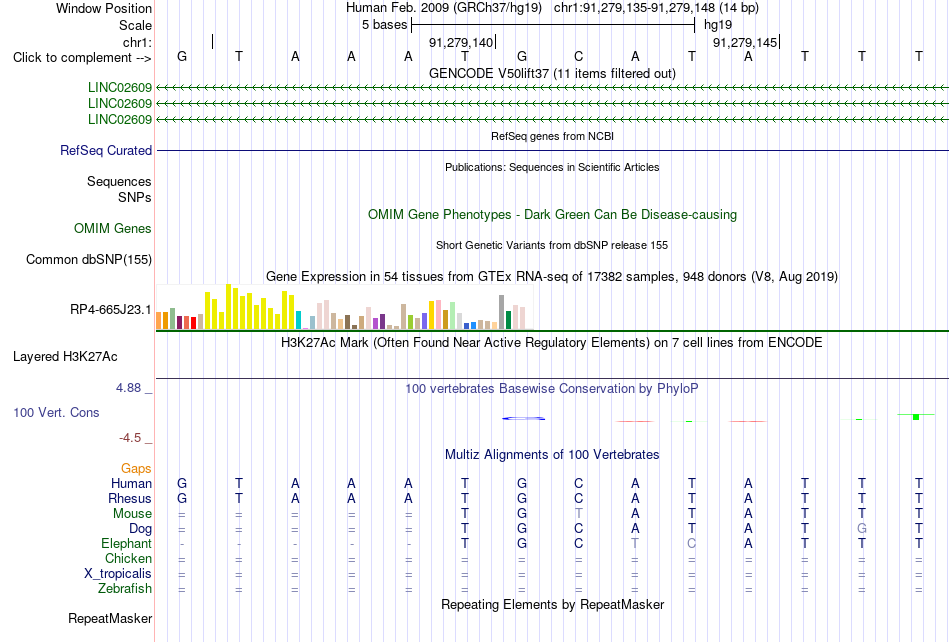Select the Elephant alignment row label
Screen dimensions: 950x642
point(126,543)
